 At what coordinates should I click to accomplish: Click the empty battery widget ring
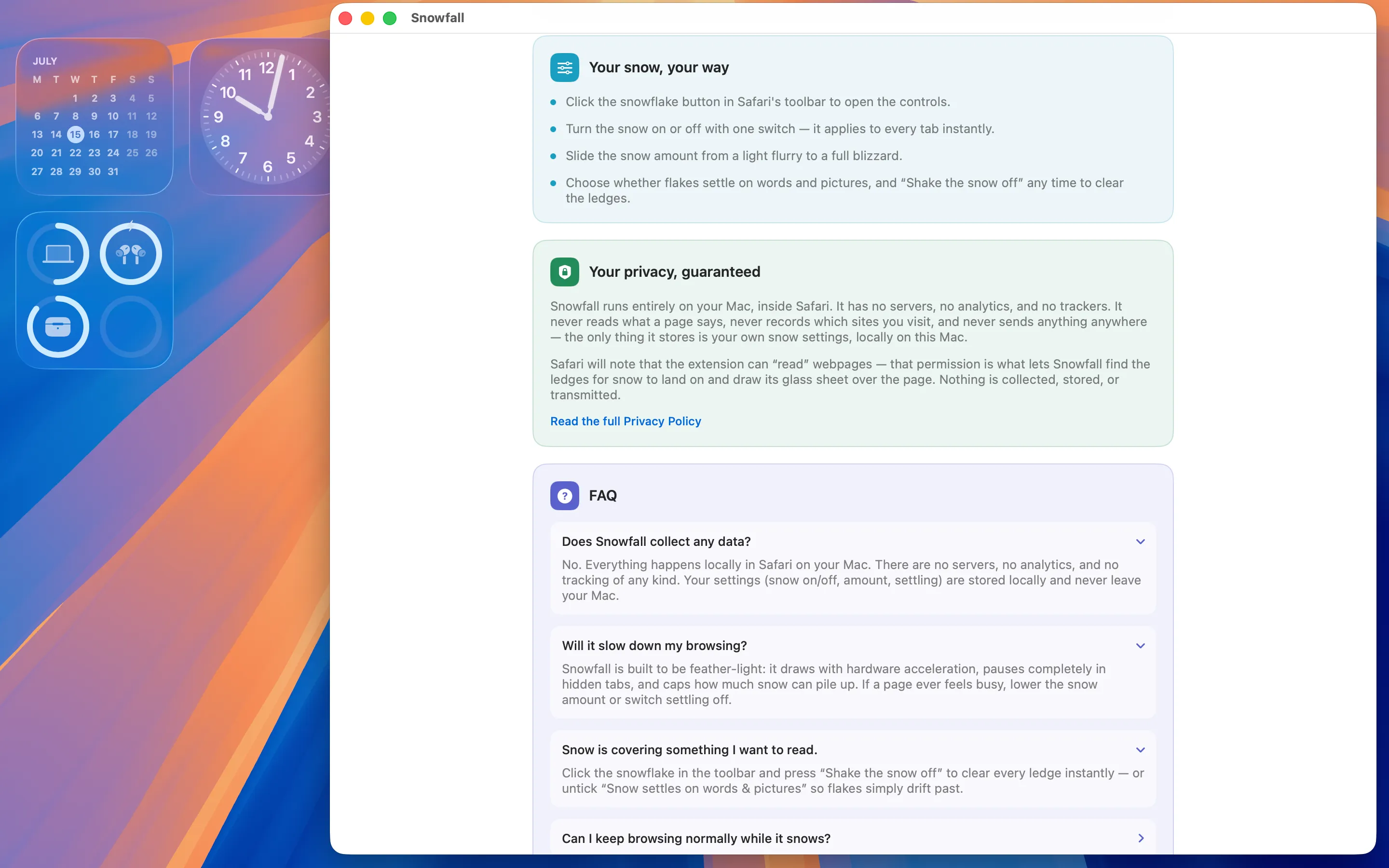131,326
